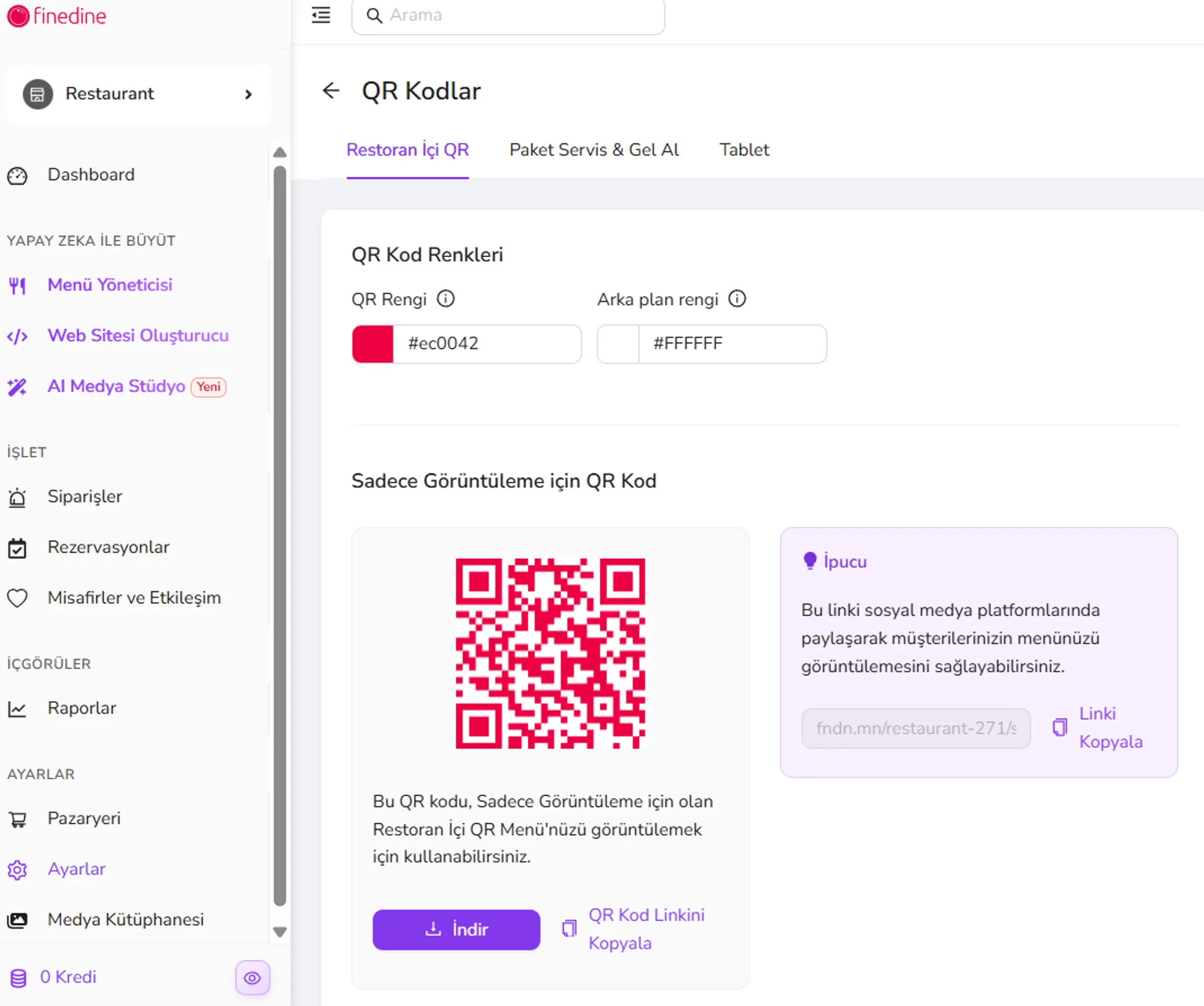Click the QR code image
Screen dimensions: 1204x1006
(550, 654)
